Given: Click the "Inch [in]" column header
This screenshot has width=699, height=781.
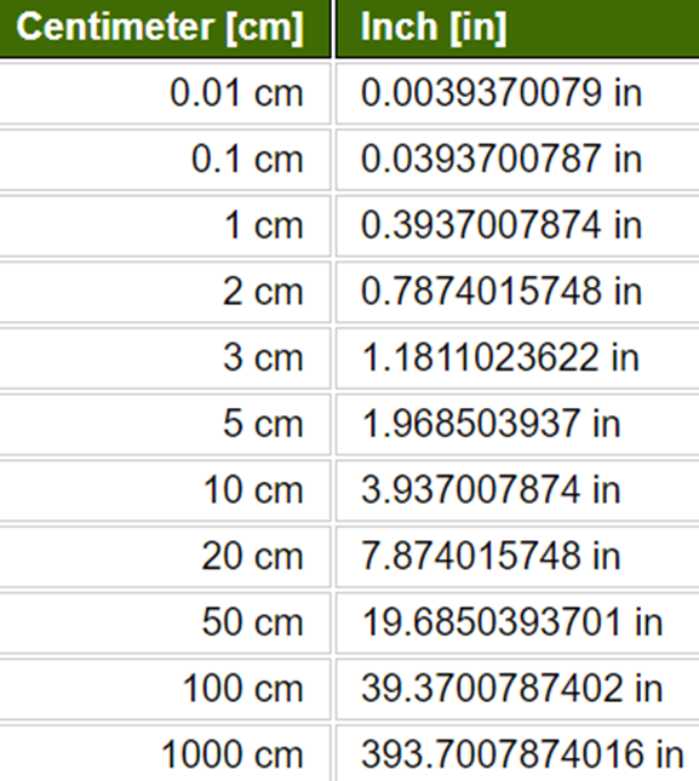Looking at the screenshot, I should [x=518, y=28].
